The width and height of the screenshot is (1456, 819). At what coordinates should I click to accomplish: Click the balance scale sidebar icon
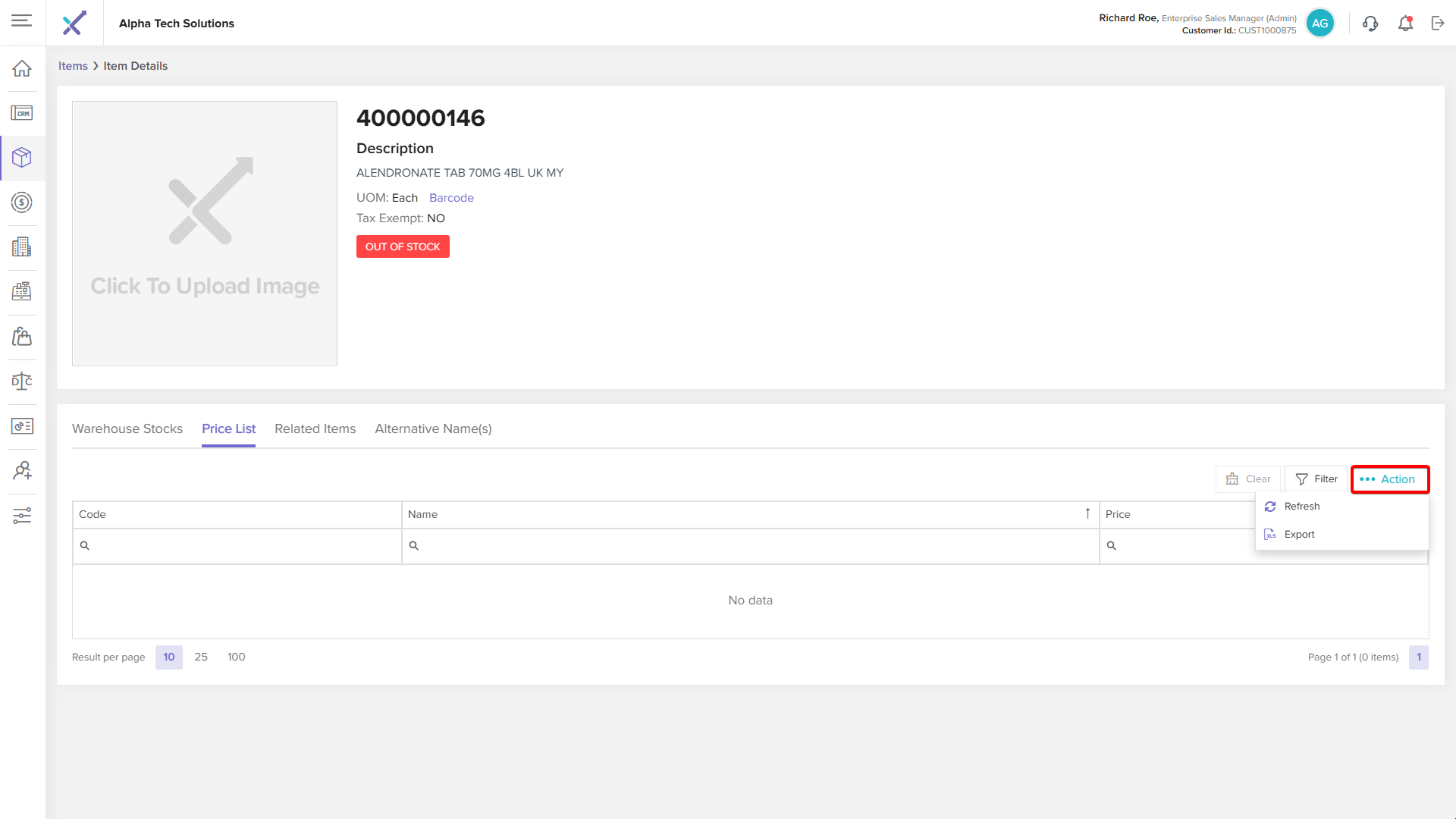coord(22,381)
